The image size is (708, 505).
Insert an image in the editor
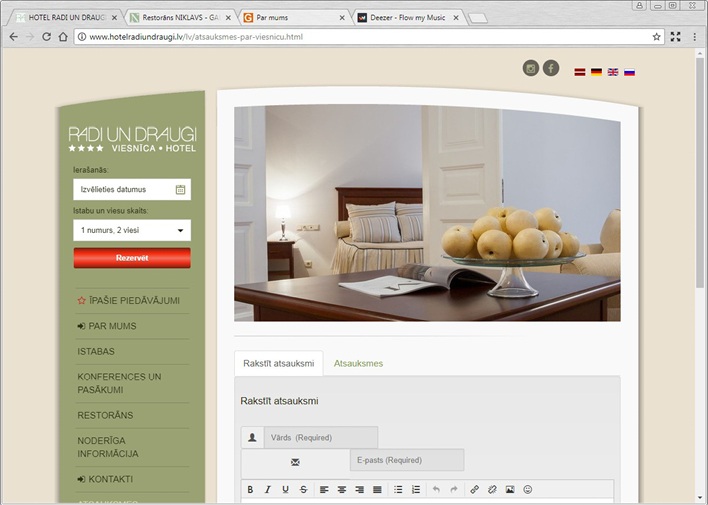(x=510, y=489)
